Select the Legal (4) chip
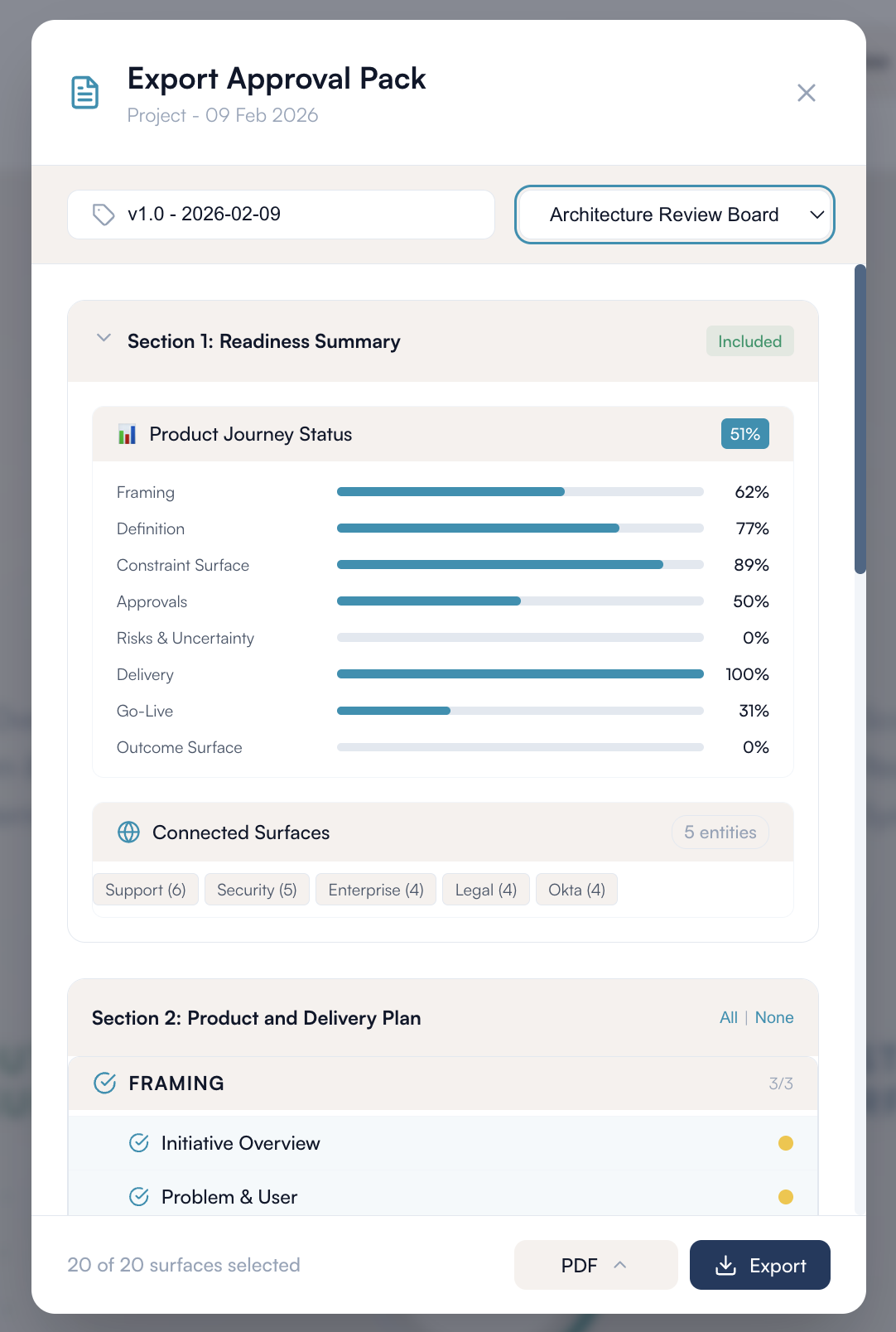Screen dimensions: 896x1332 tap(486, 890)
